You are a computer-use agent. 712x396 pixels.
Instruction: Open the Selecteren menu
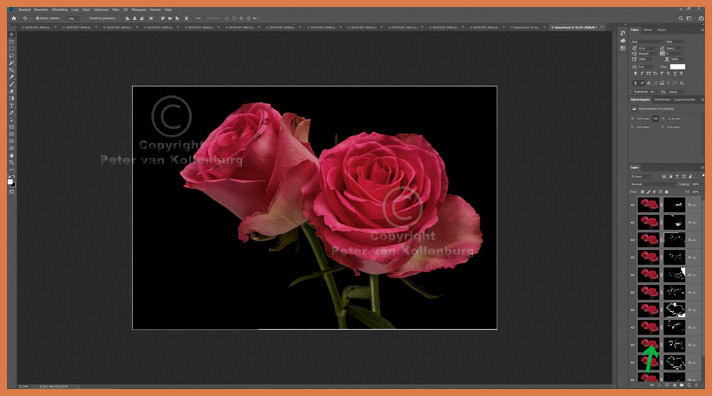(101, 10)
